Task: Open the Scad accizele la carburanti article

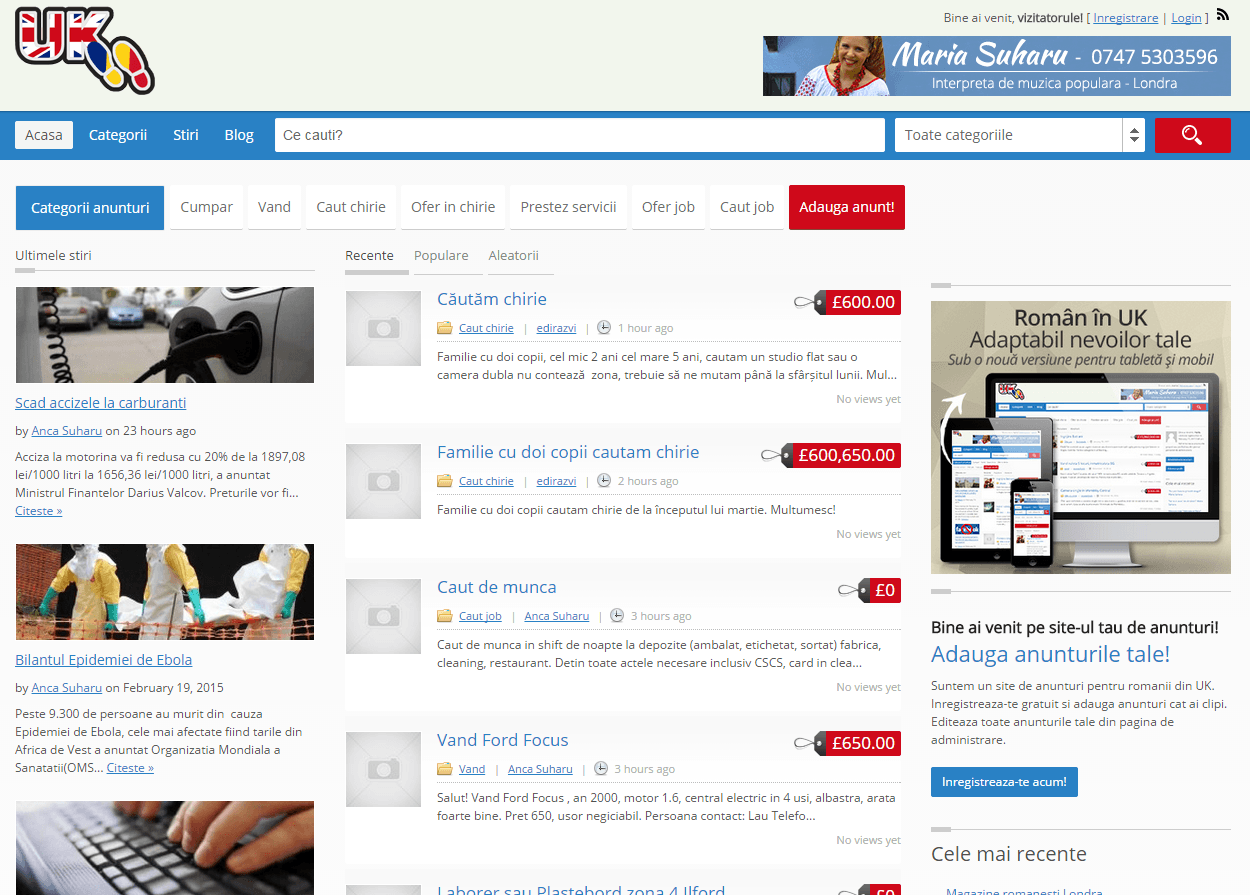Action: (100, 403)
